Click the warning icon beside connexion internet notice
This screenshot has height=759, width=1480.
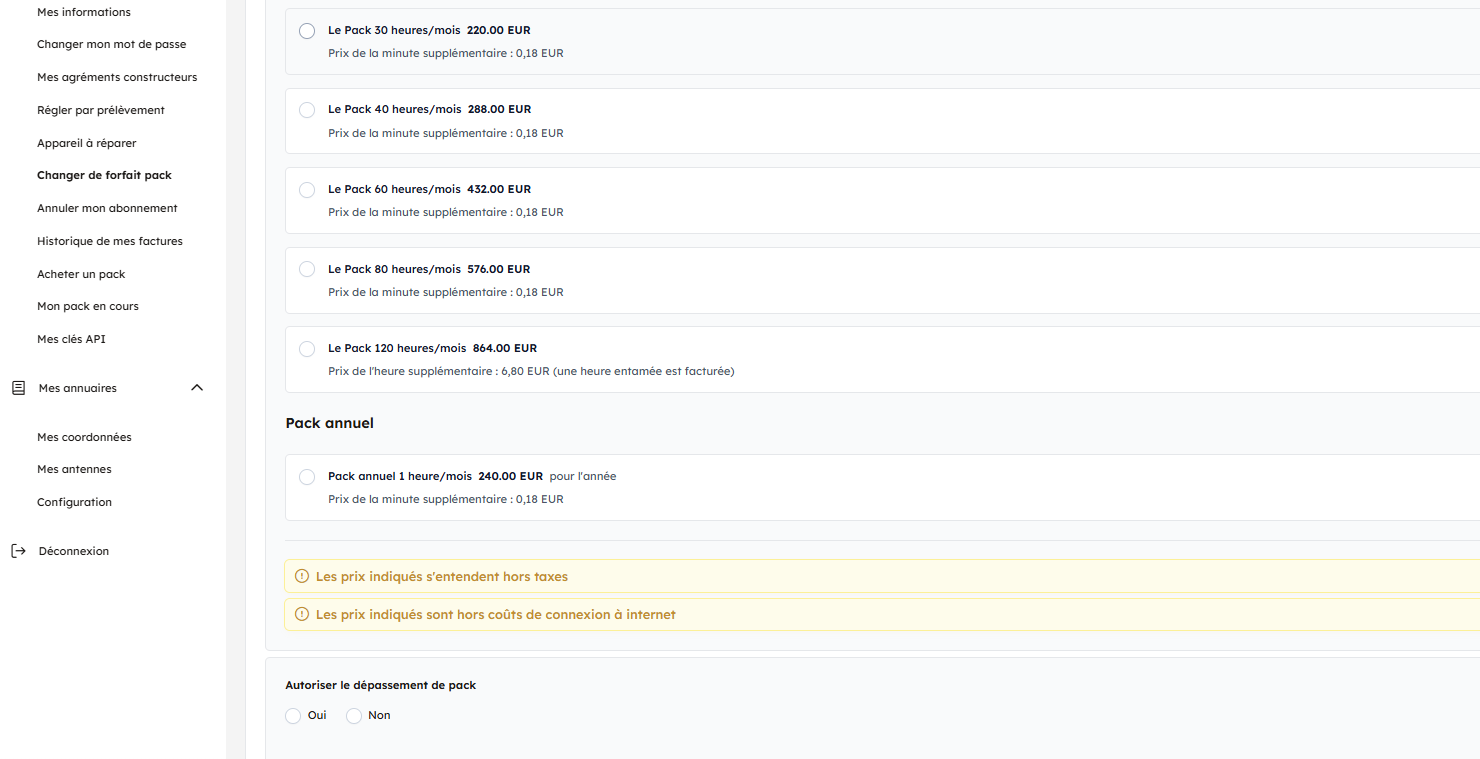tap(302, 614)
